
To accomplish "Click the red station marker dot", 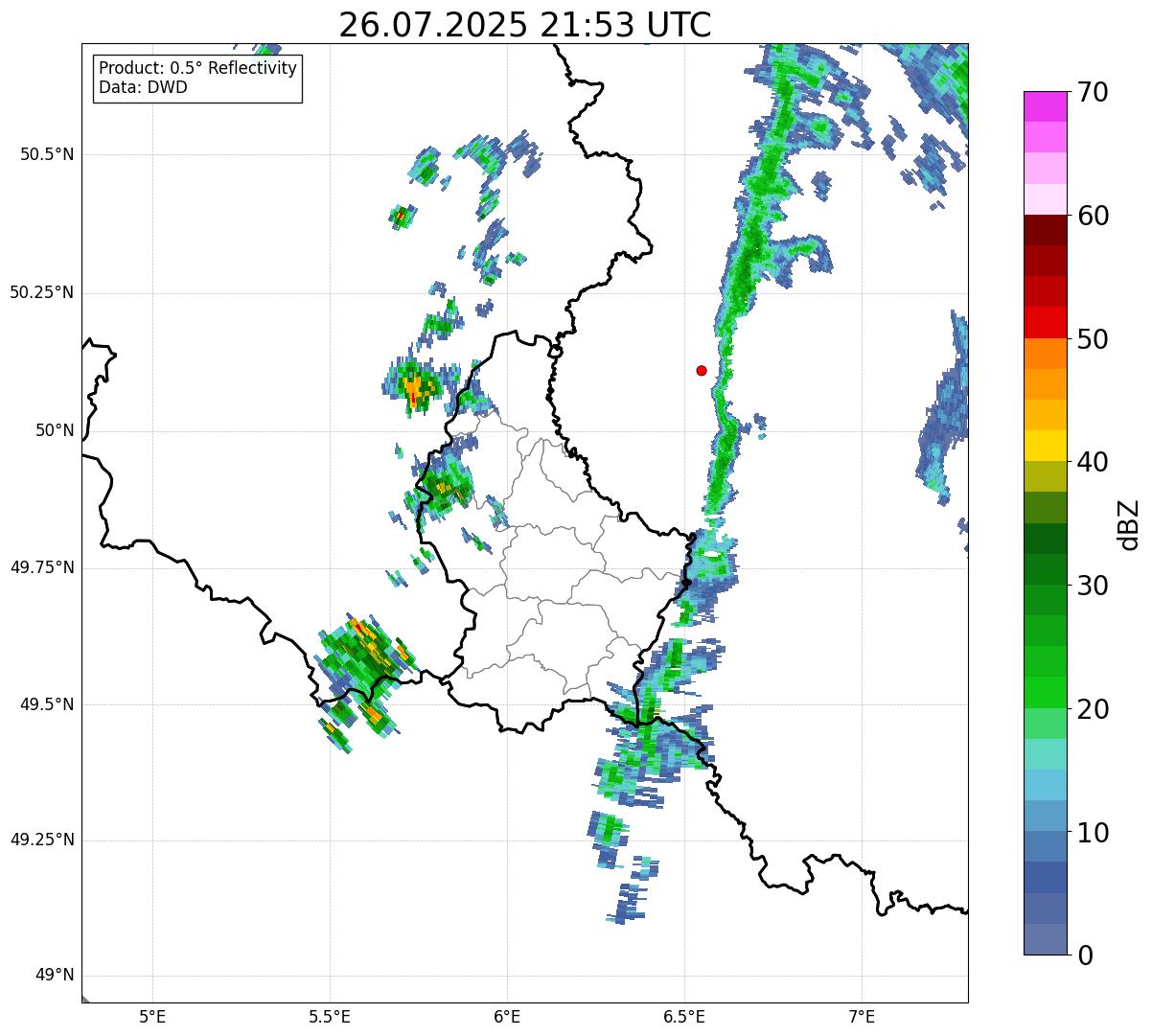I will tap(702, 370).
